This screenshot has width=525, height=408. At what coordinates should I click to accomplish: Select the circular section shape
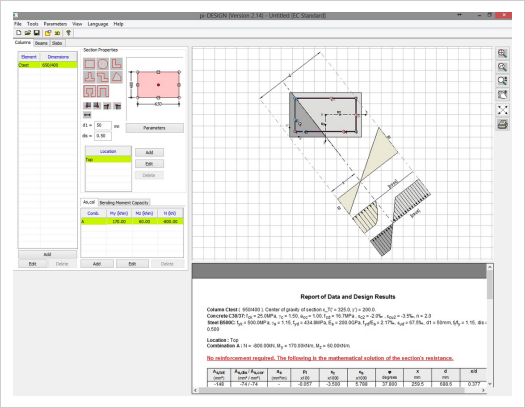pyautogui.click(x=103, y=64)
